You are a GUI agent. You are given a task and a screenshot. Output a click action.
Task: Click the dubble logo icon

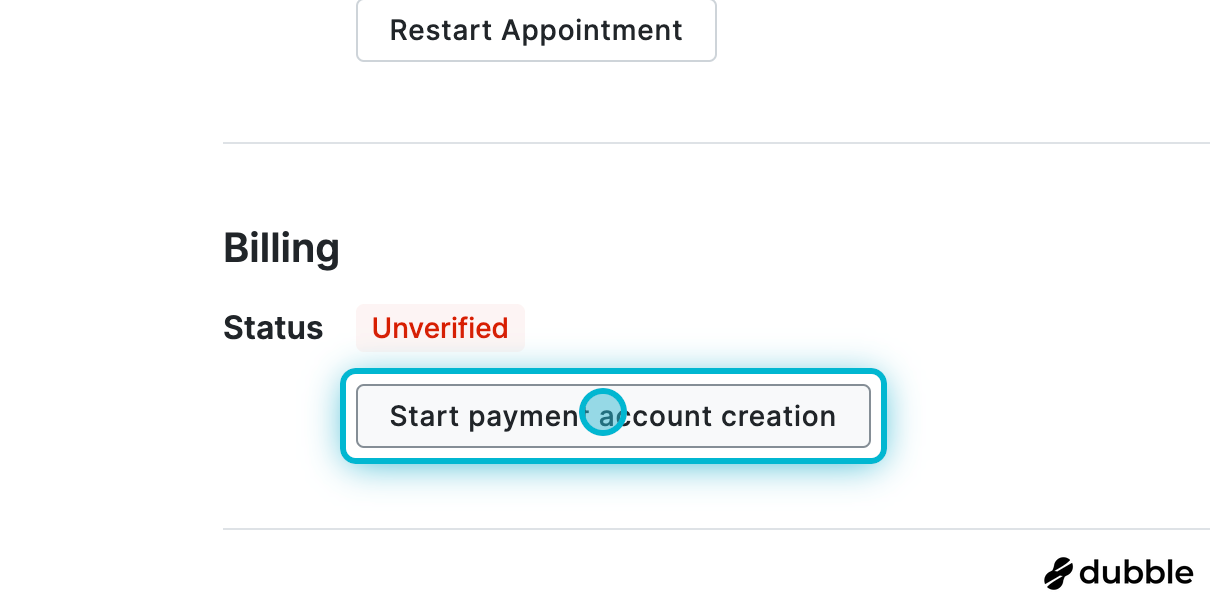tap(1058, 573)
